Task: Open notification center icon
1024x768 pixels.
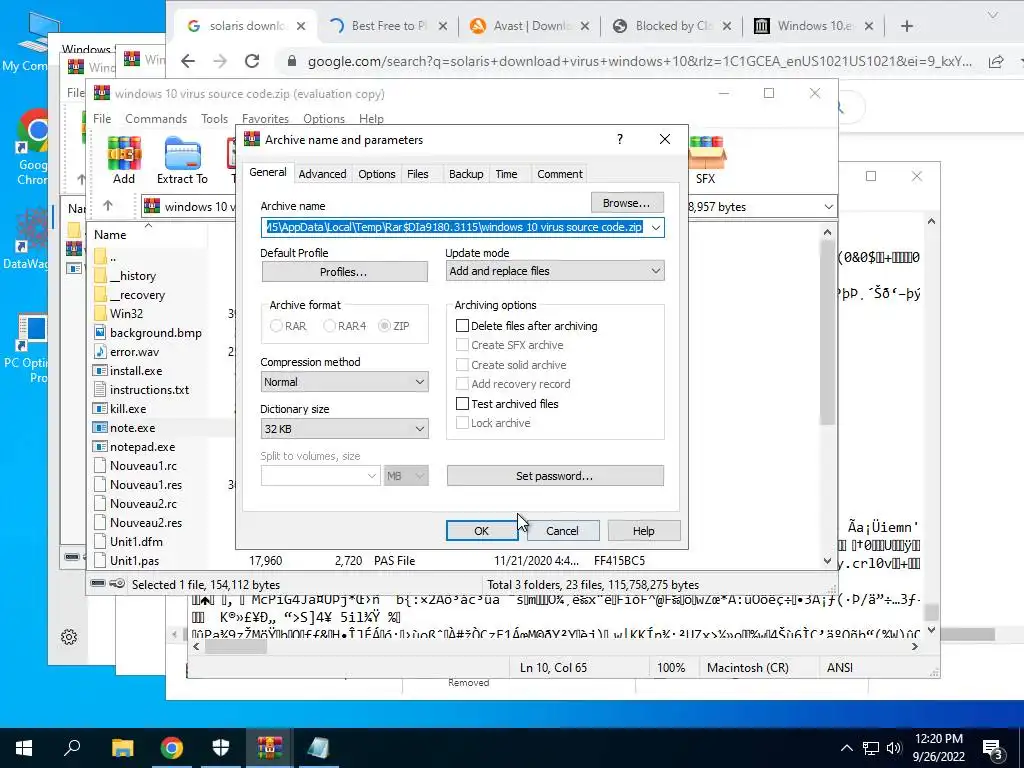Action: [x=993, y=748]
